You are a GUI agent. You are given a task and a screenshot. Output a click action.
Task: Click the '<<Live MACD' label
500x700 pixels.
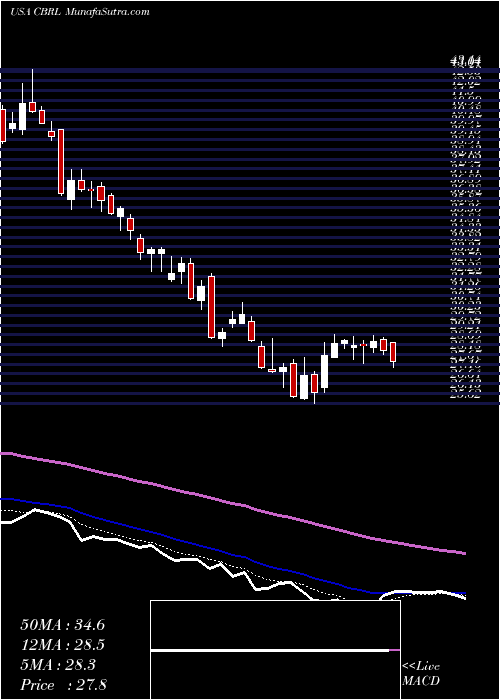[421, 673]
